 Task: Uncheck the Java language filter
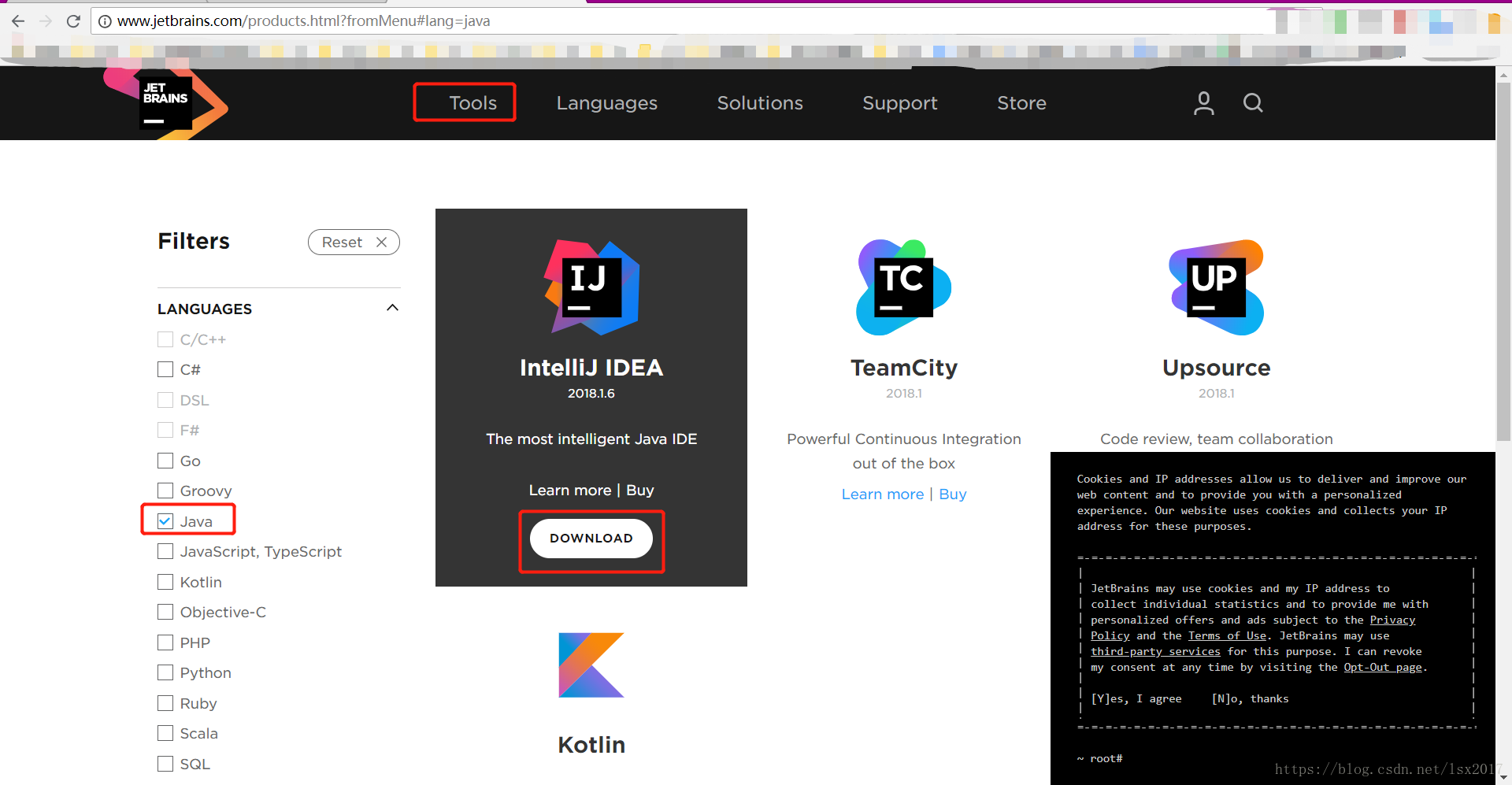tap(165, 521)
